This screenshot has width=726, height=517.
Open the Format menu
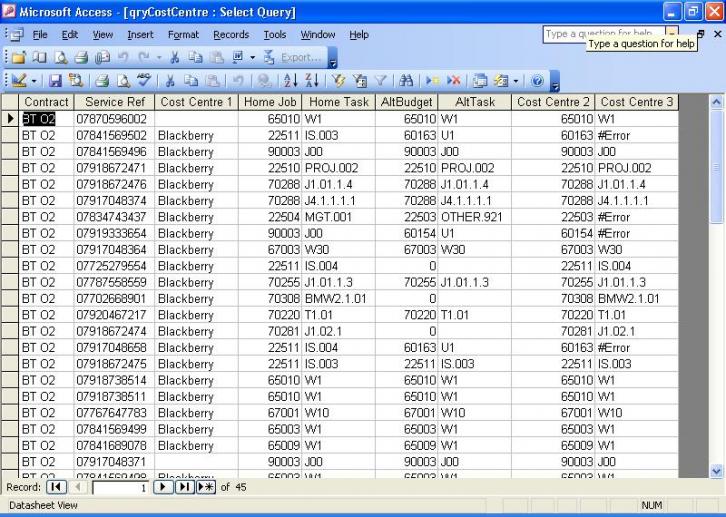tap(183, 35)
